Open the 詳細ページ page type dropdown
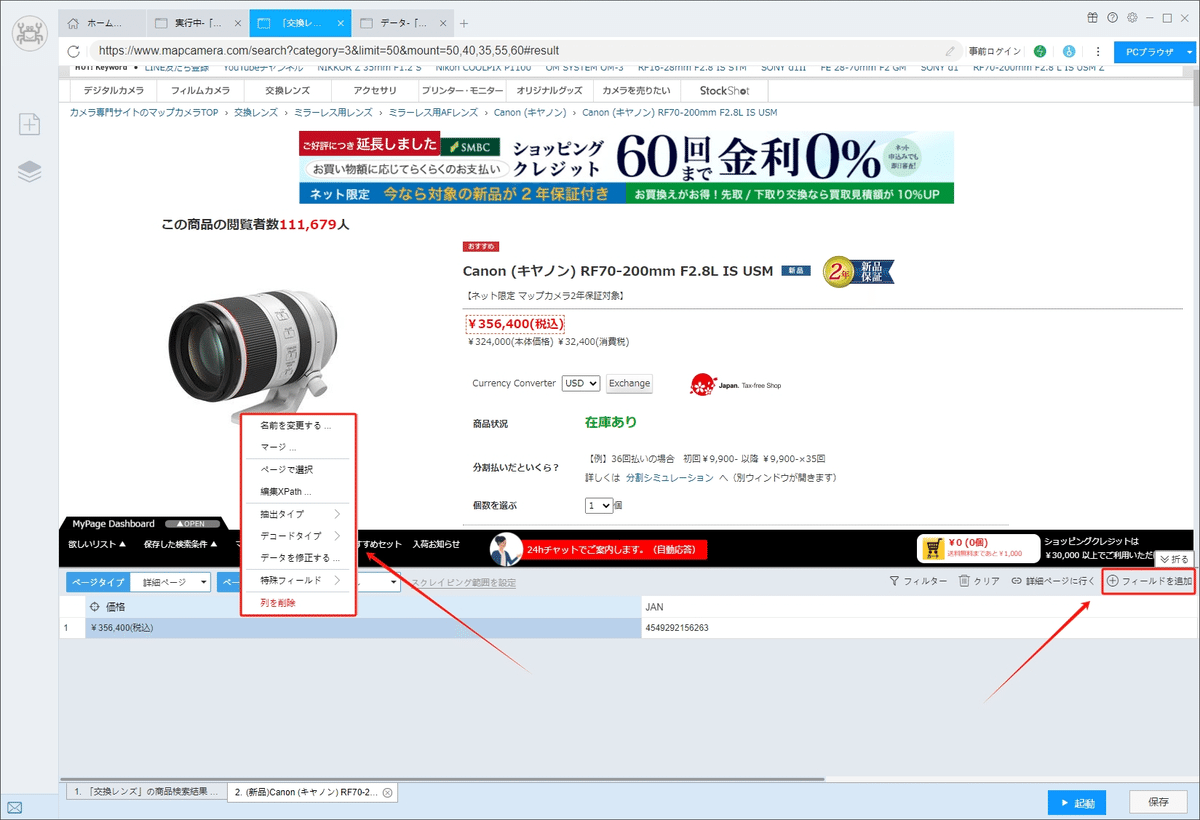Image resolution: width=1200 pixels, height=820 pixels. point(169,581)
